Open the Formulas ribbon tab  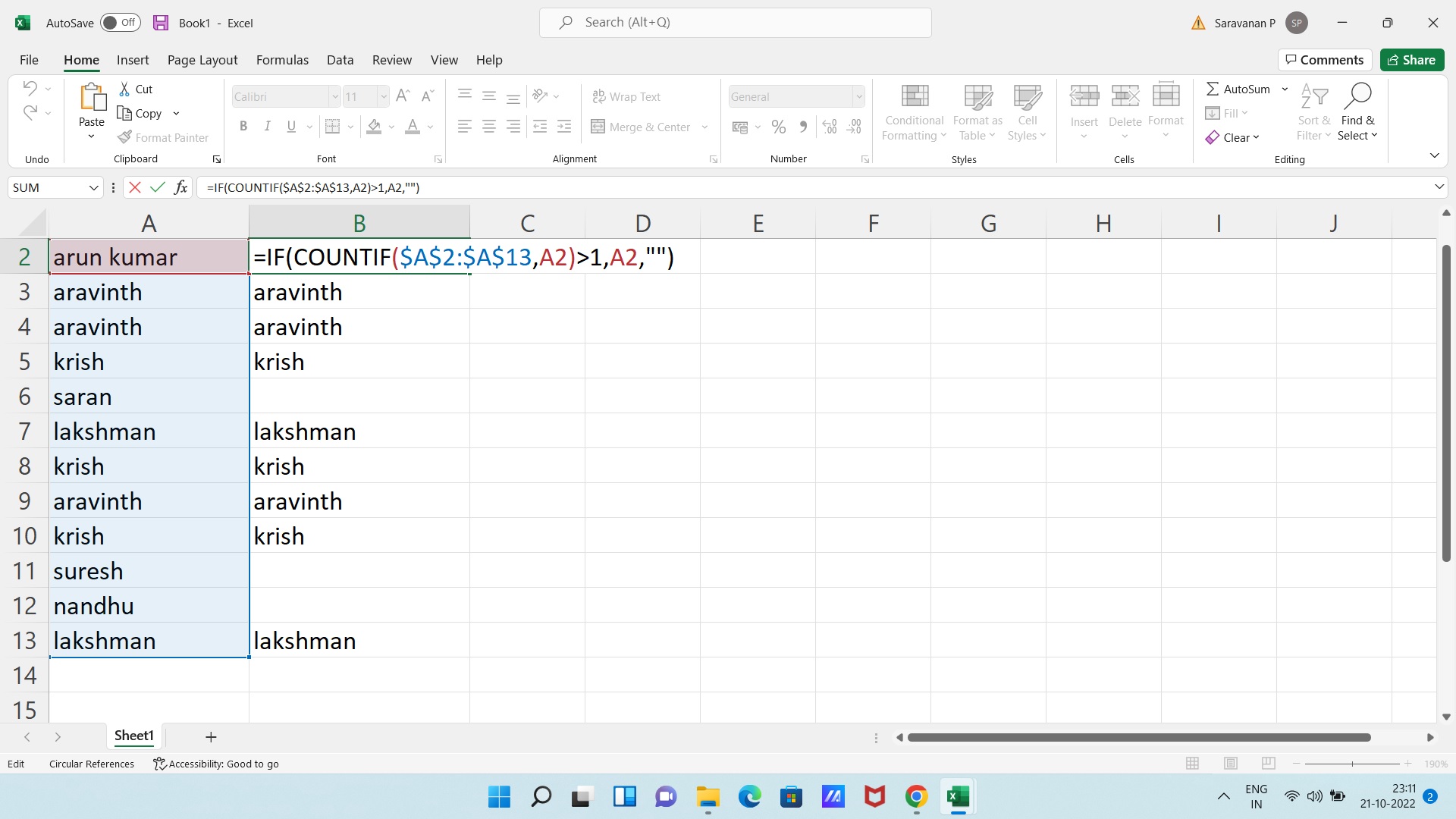tap(282, 60)
